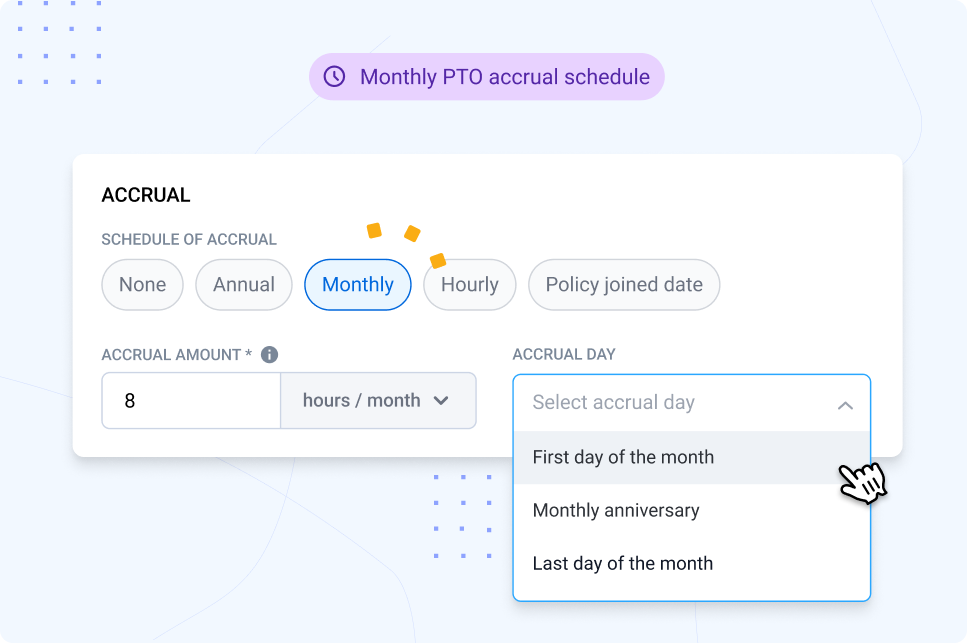Click the "Monthly PTO accrual schedule" badge

[x=486, y=76]
